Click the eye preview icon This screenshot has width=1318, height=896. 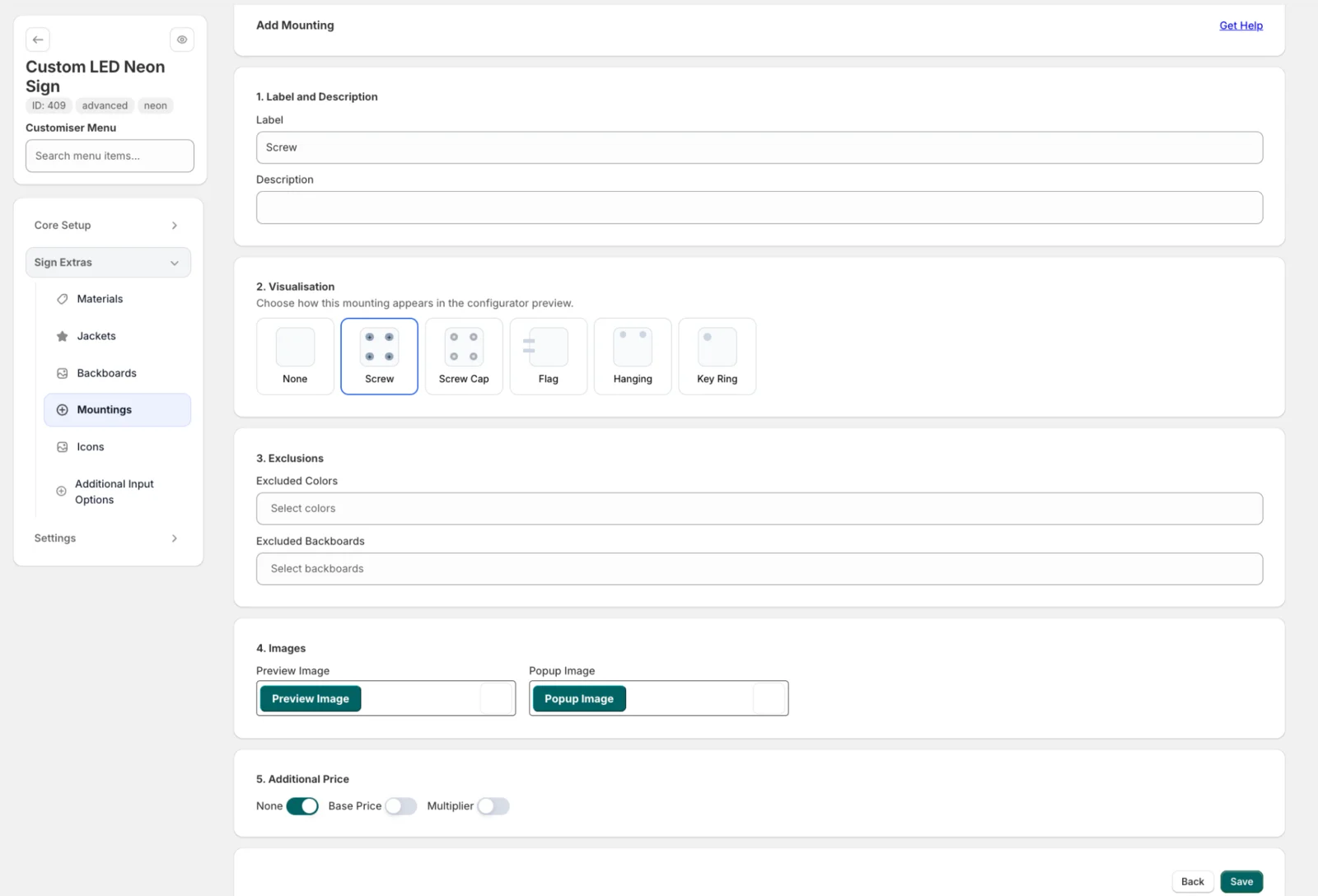tap(182, 40)
